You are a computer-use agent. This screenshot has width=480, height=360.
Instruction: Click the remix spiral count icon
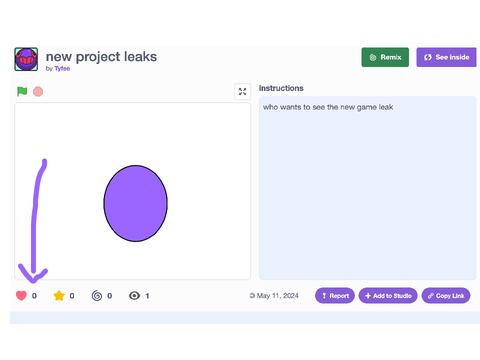click(97, 296)
